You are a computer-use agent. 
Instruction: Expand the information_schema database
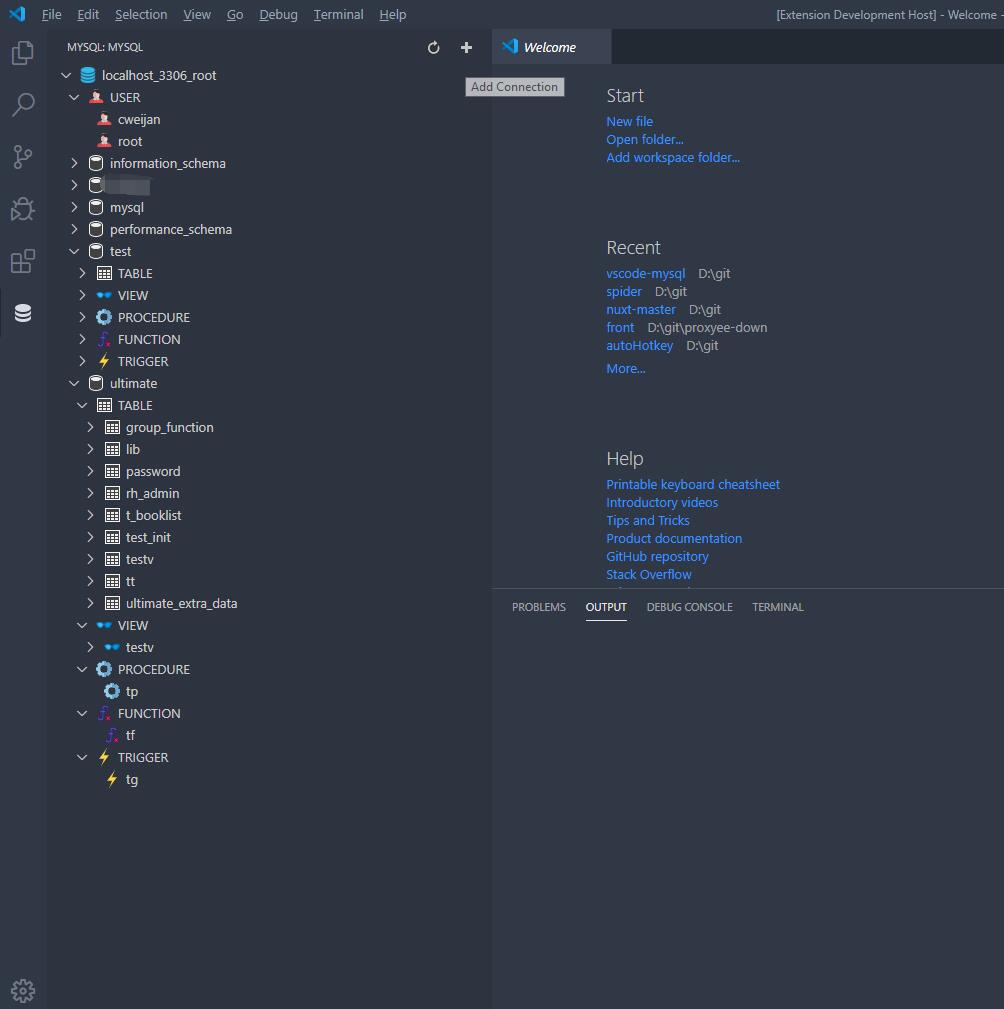pyautogui.click(x=74, y=163)
